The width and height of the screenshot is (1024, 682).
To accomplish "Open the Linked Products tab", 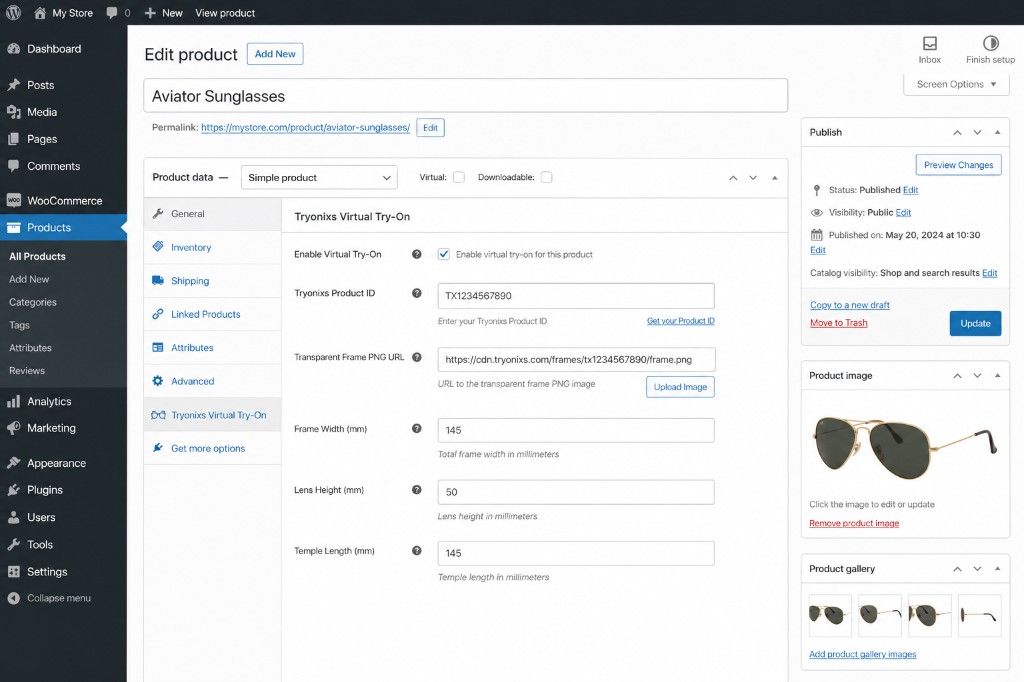I will click(x=212, y=314).
